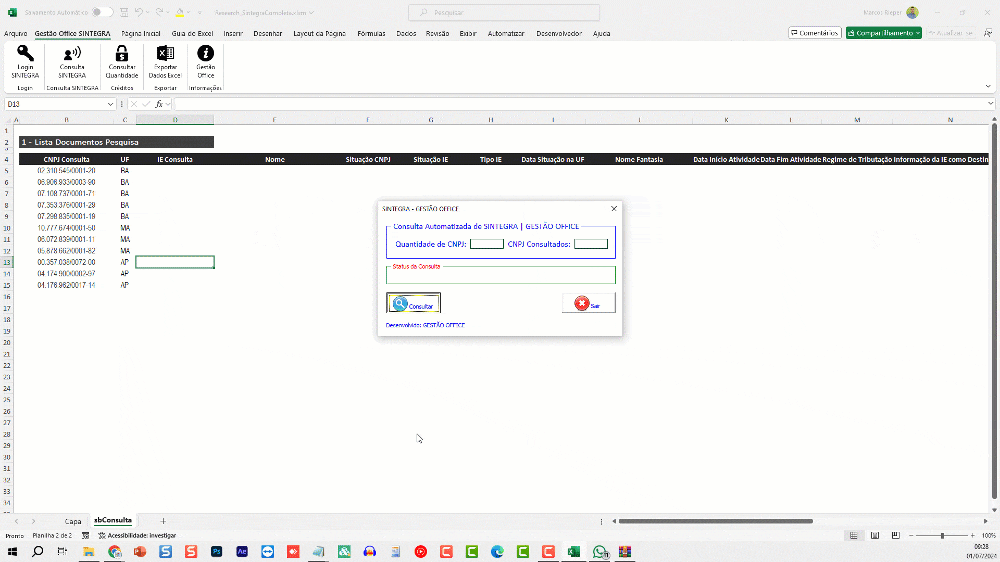Click the Save icon in the title bar

124,12
